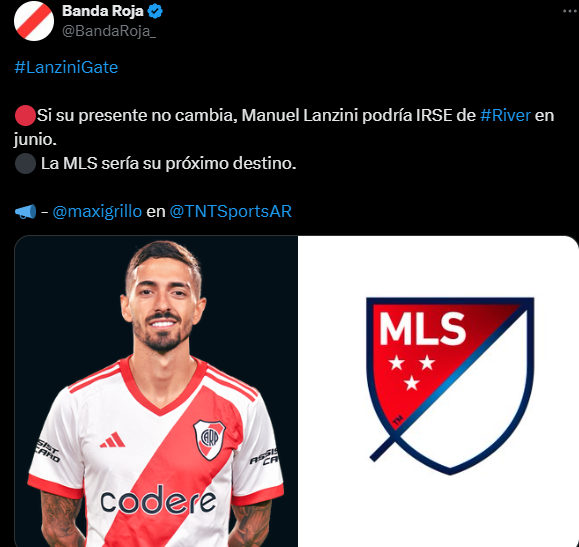The height and width of the screenshot is (547, 579).
Task: Click the CARP club badge on jersey
Action: (x=209, y=440)
